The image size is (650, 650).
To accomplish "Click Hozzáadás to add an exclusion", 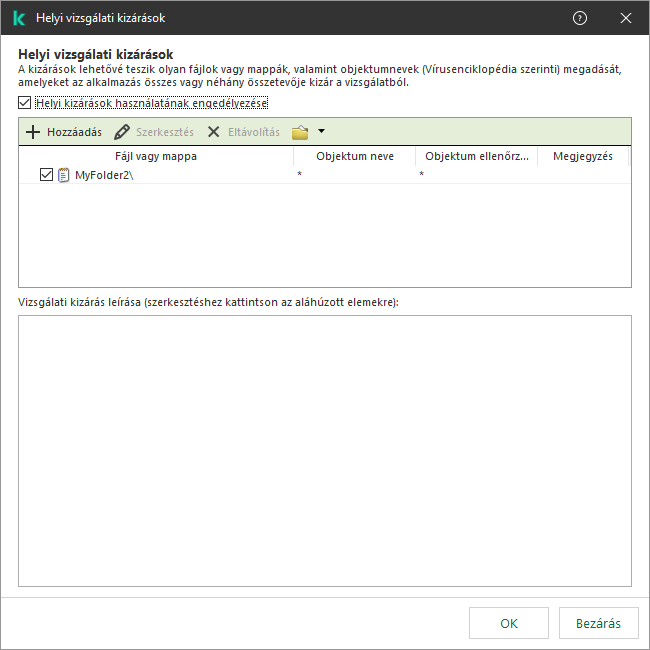I will 64,132.
